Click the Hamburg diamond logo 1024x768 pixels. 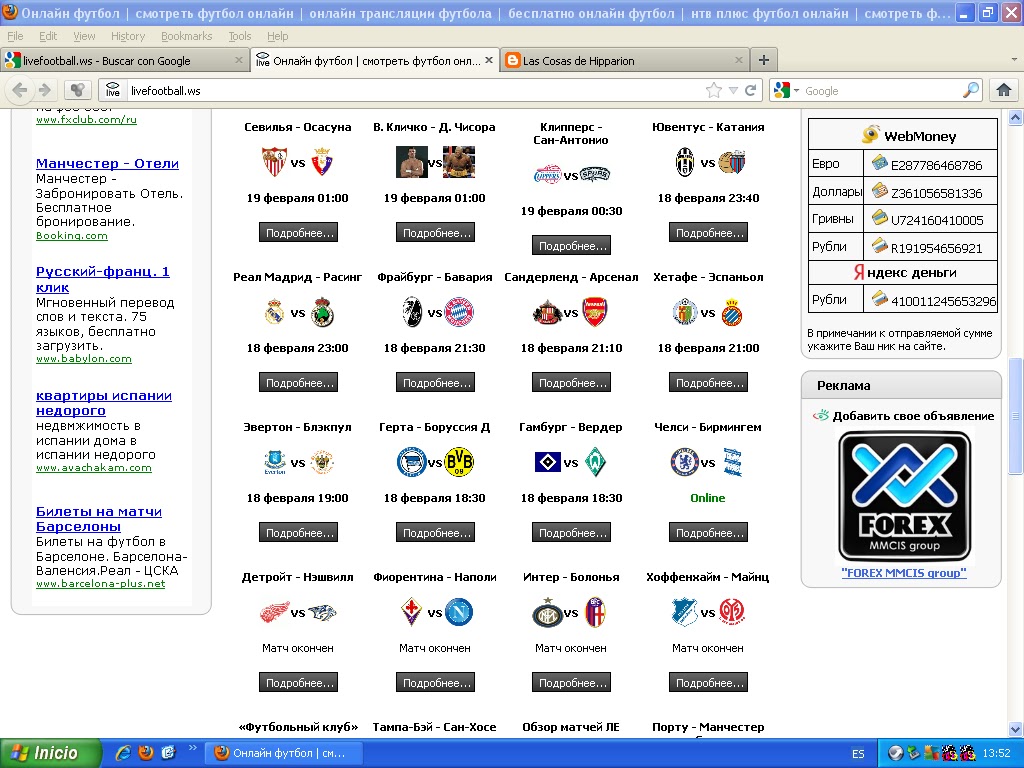547,462
